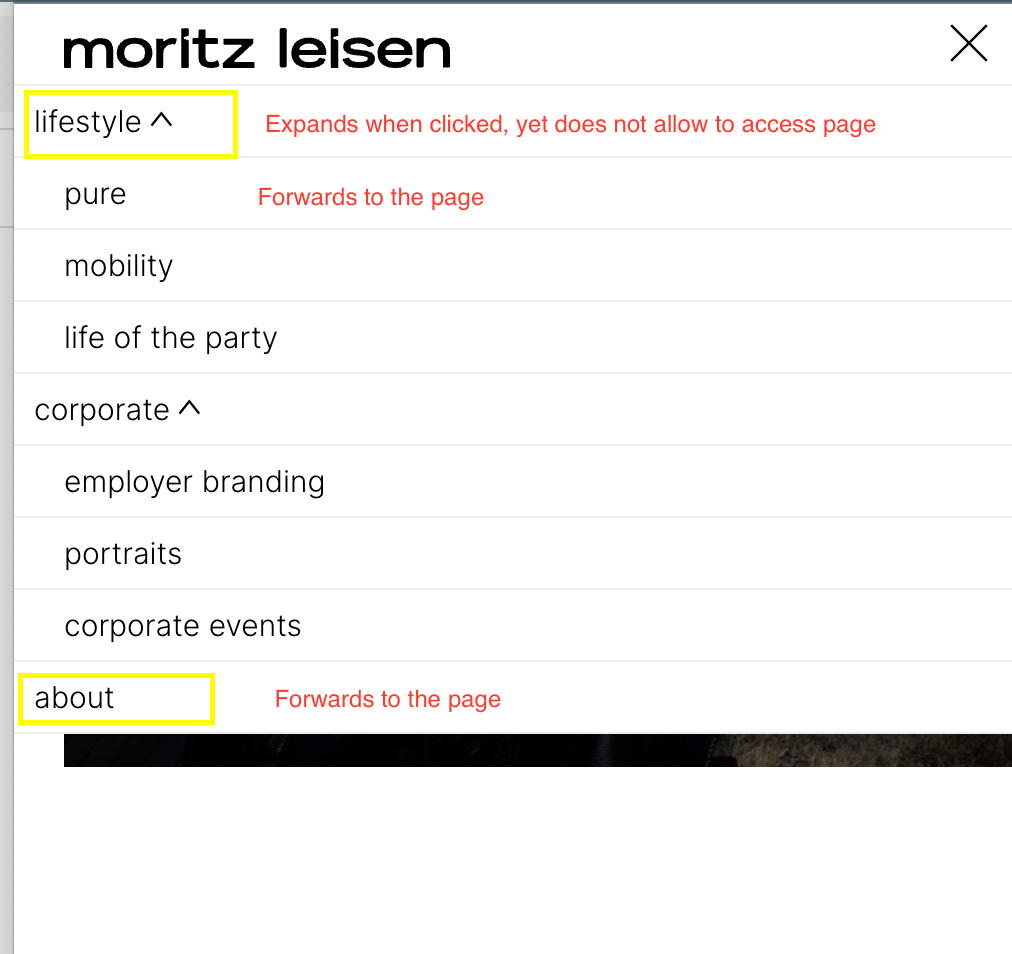Collapse the lifestyle section using its chevron

pos(161,120)
